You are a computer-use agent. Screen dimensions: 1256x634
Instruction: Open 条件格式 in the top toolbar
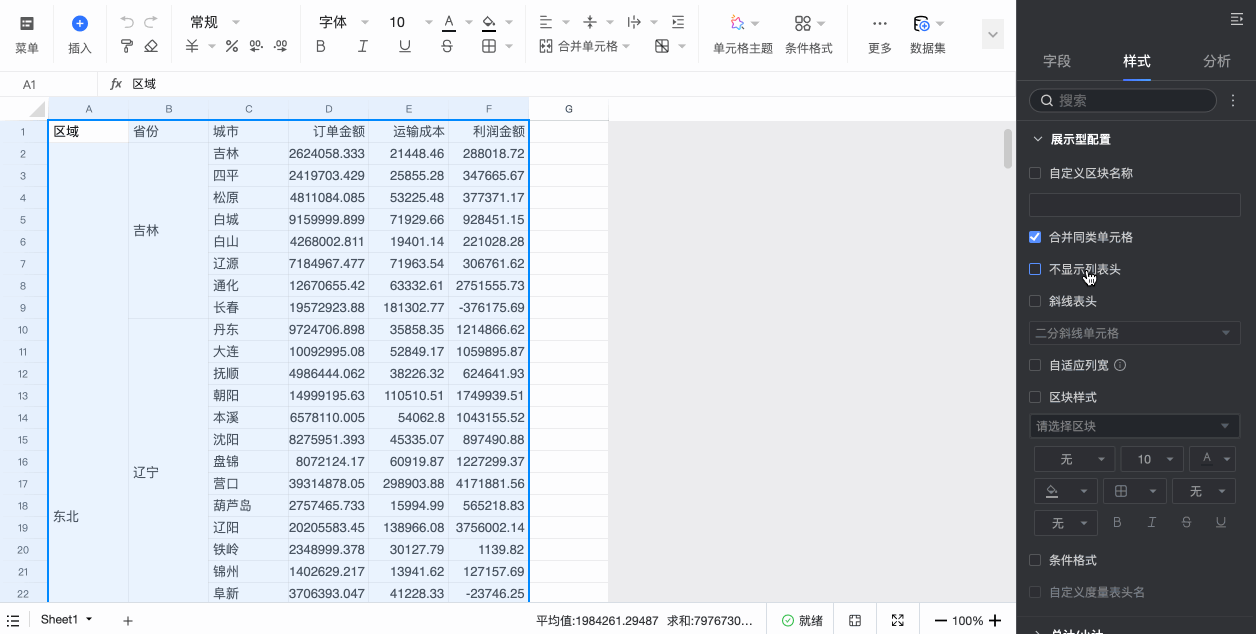click(x=809, y=35)
